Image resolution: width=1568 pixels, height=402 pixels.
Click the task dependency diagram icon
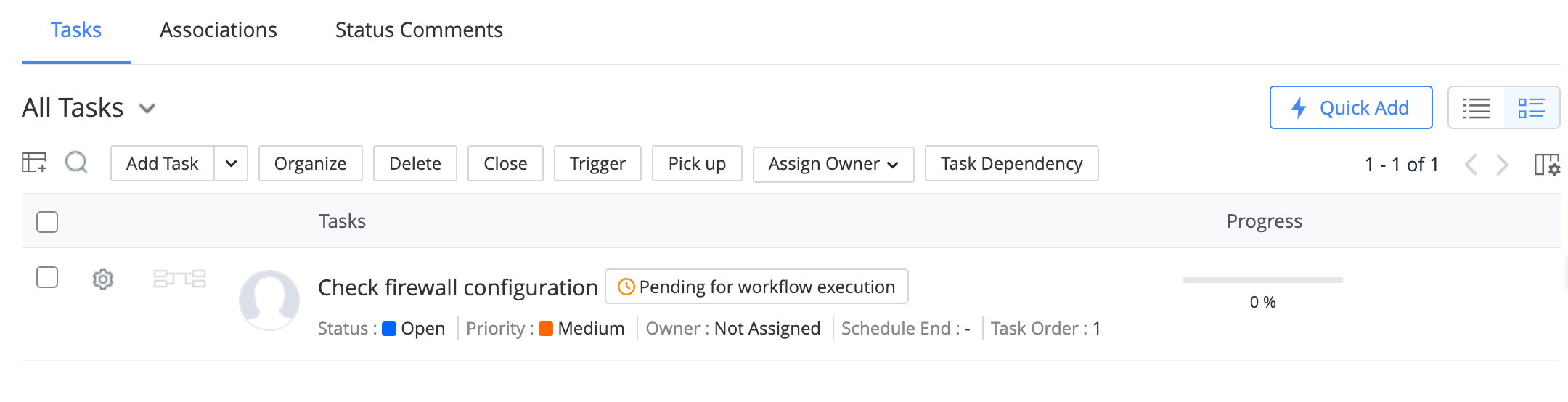pyautogui.click(x=179, y=279)
